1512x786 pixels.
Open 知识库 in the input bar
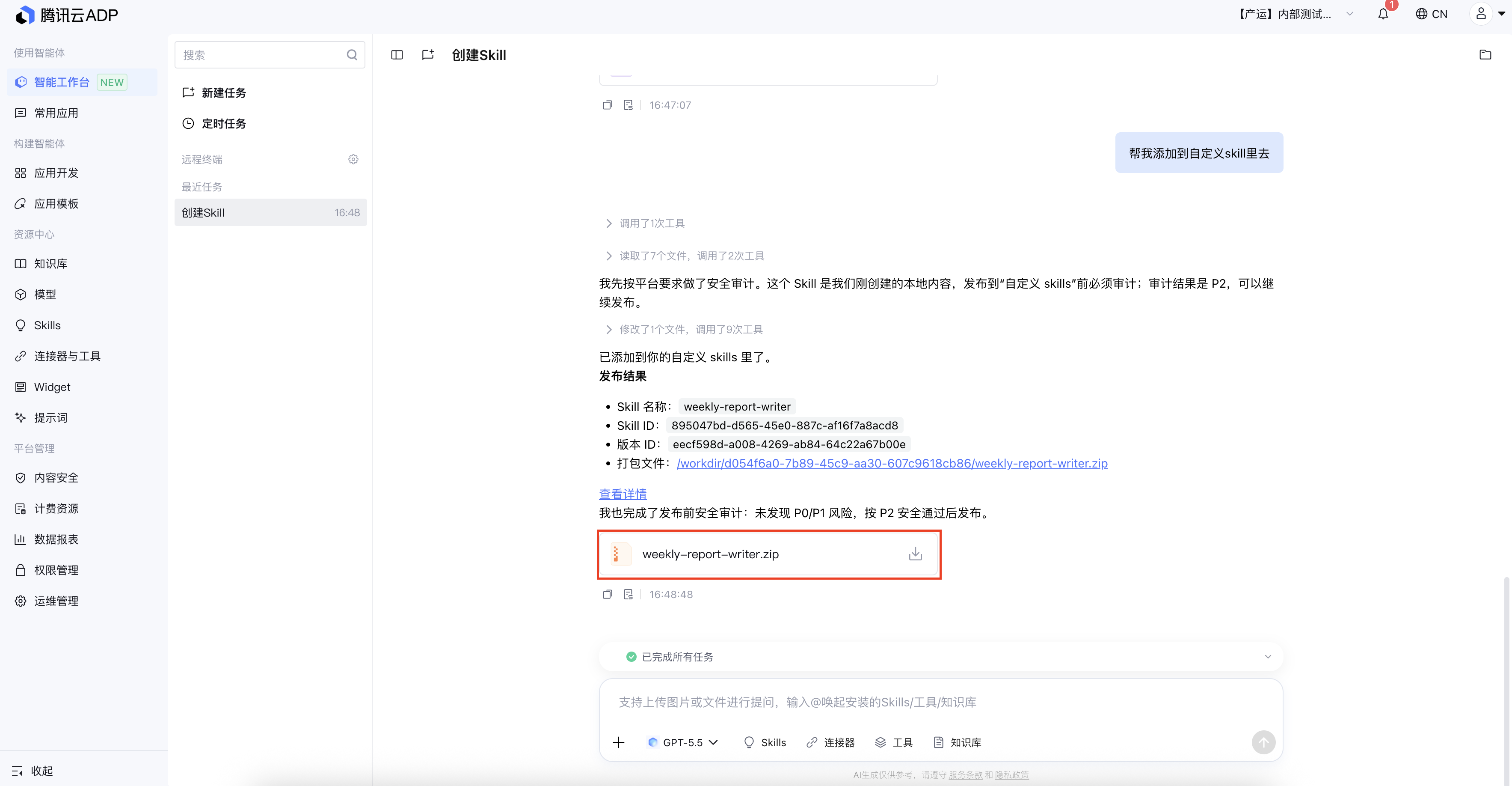pyautogui.click(x=958, y=742)
